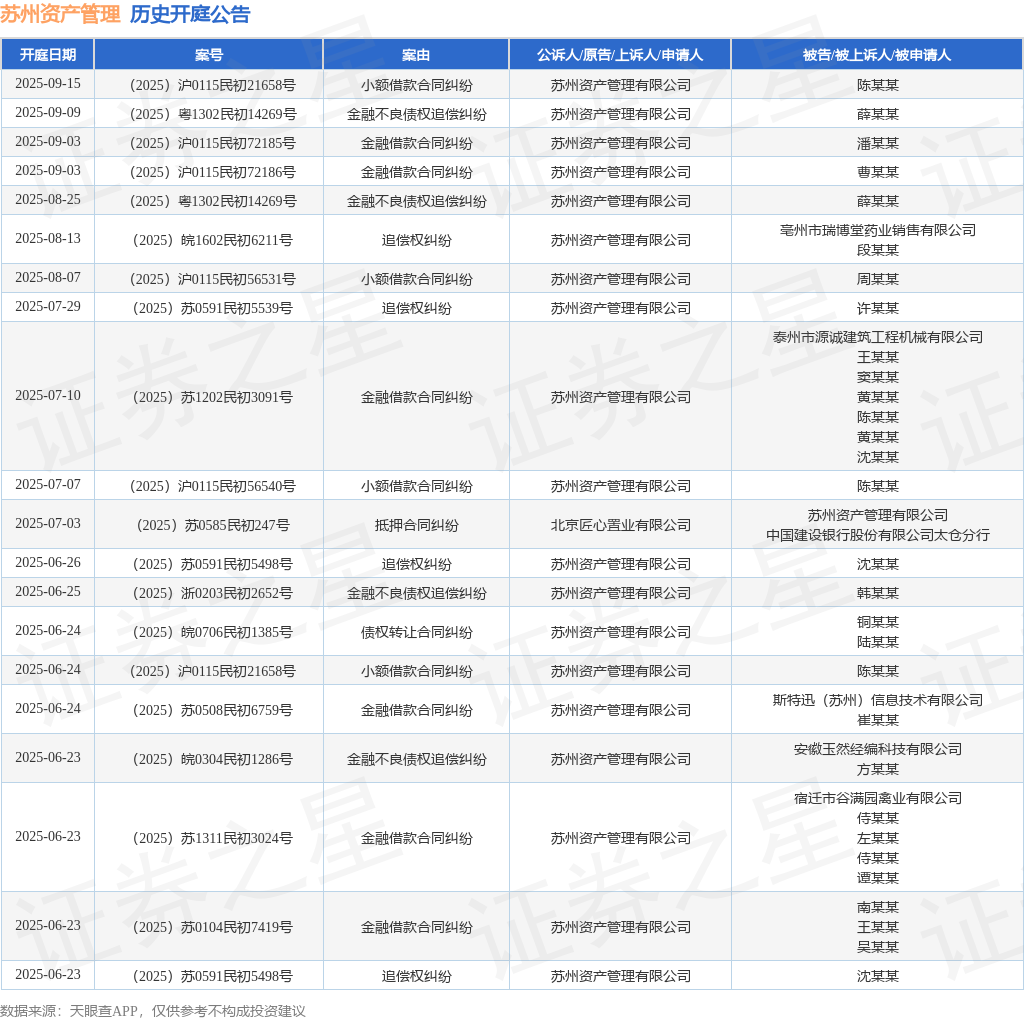
Task: Select date cell 2025-07-03
Action: click(x=48, y=523)
